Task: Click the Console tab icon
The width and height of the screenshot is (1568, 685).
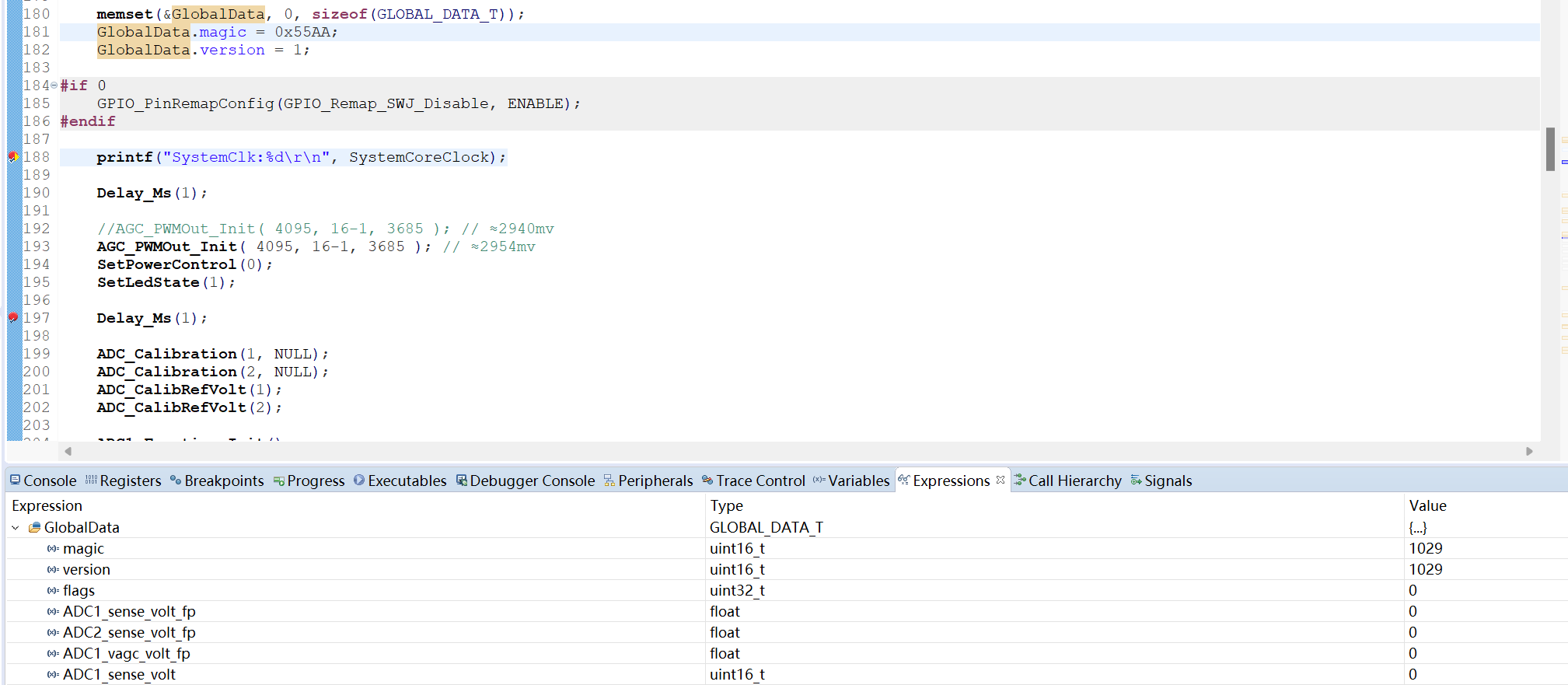Action: click(15, 480)
